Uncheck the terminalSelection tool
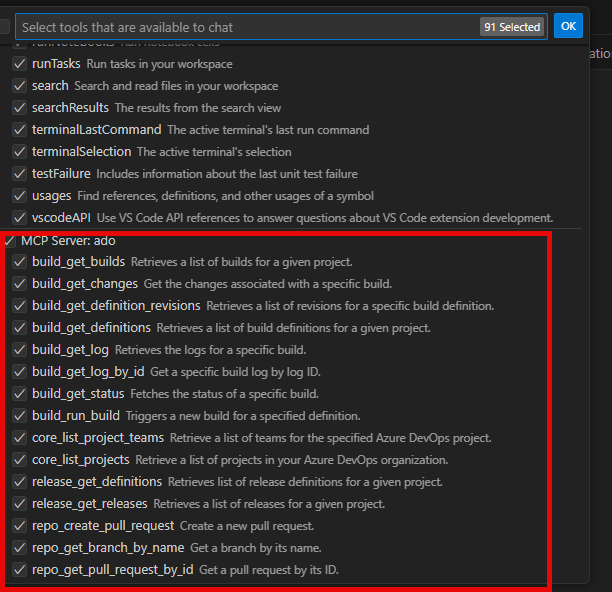612x592 pixels. 19,152
